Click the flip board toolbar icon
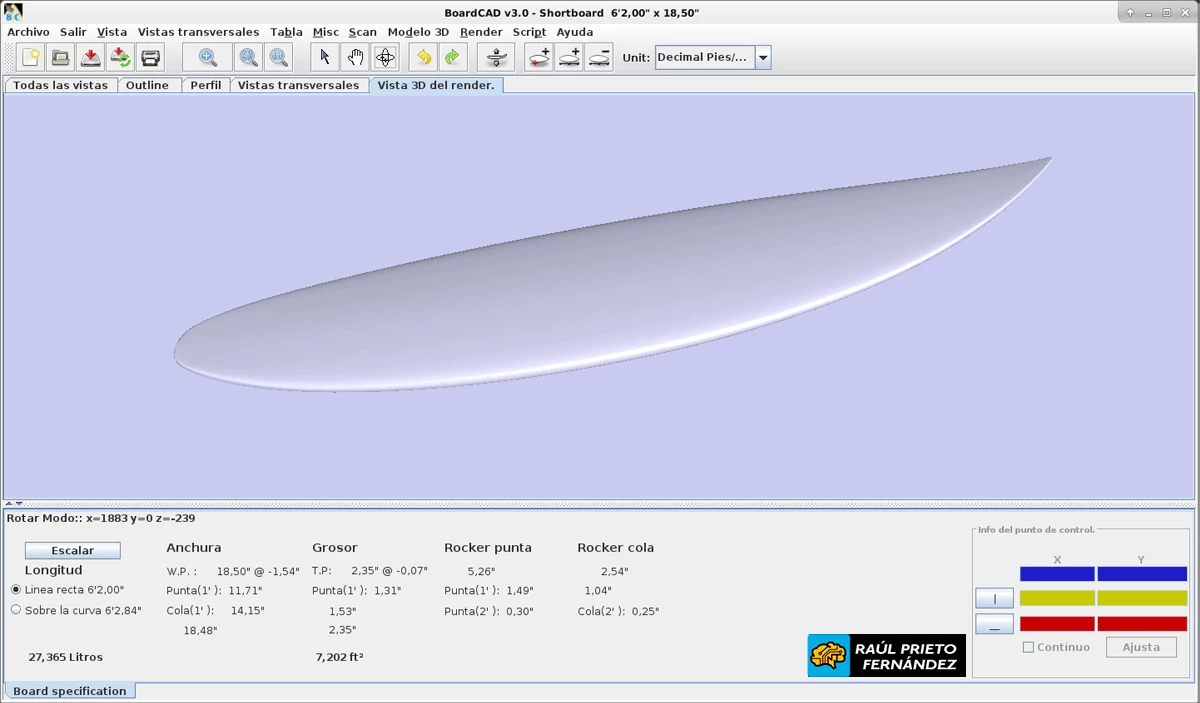This screenshot has height=703, width=1200. pos(496,57)
